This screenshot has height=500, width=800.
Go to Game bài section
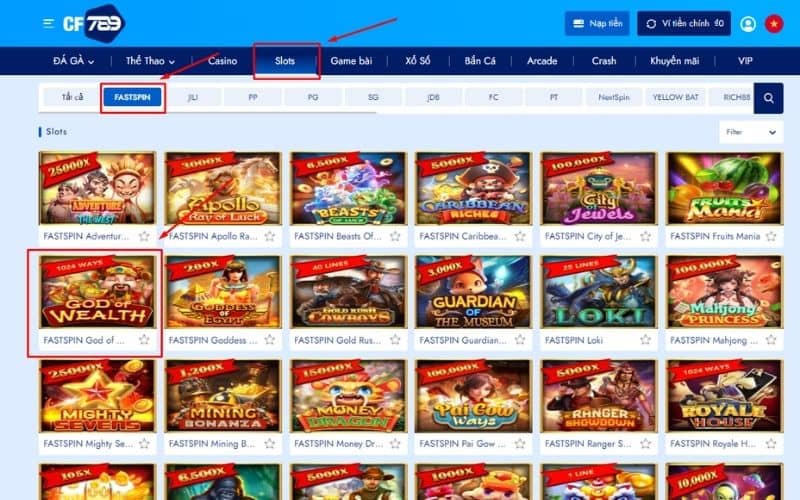pyautogui.click(x=351, y=61)
